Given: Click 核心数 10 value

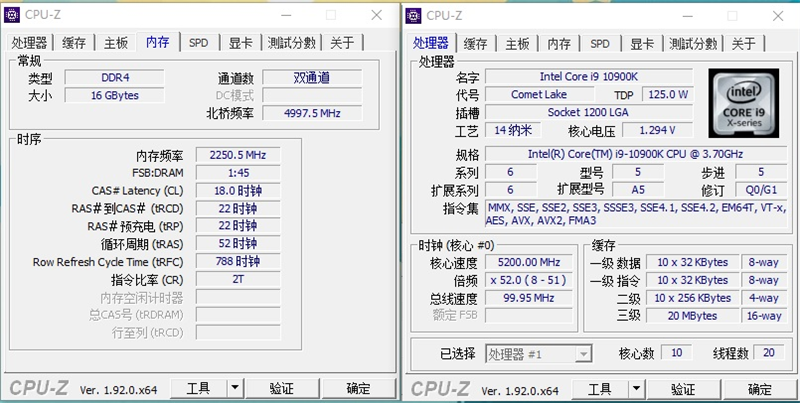Looking at the screenshot, I should tap(677, 352).
